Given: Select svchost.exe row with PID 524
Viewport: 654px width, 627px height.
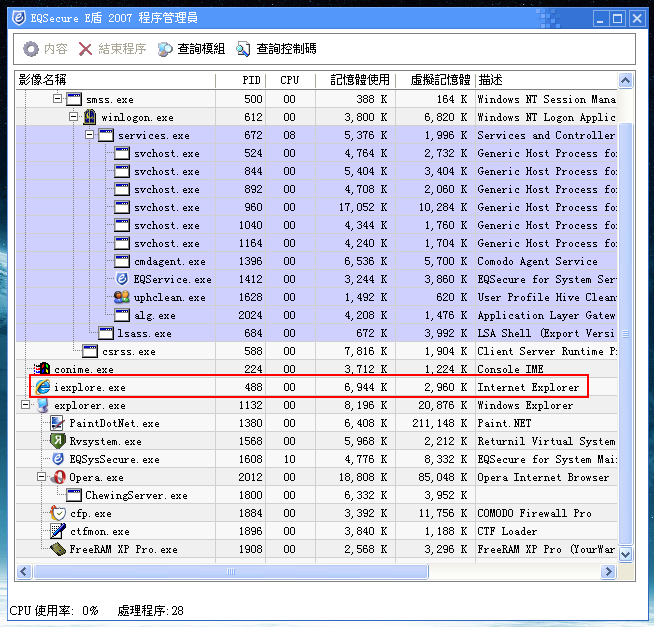Looking at the screenshot, I should tap(316, 153).
